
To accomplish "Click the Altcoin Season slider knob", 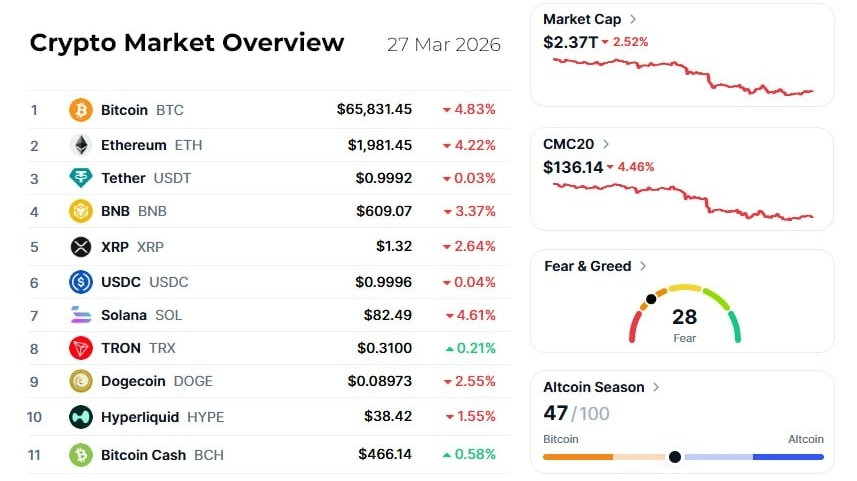I will [x=675, y=457].
